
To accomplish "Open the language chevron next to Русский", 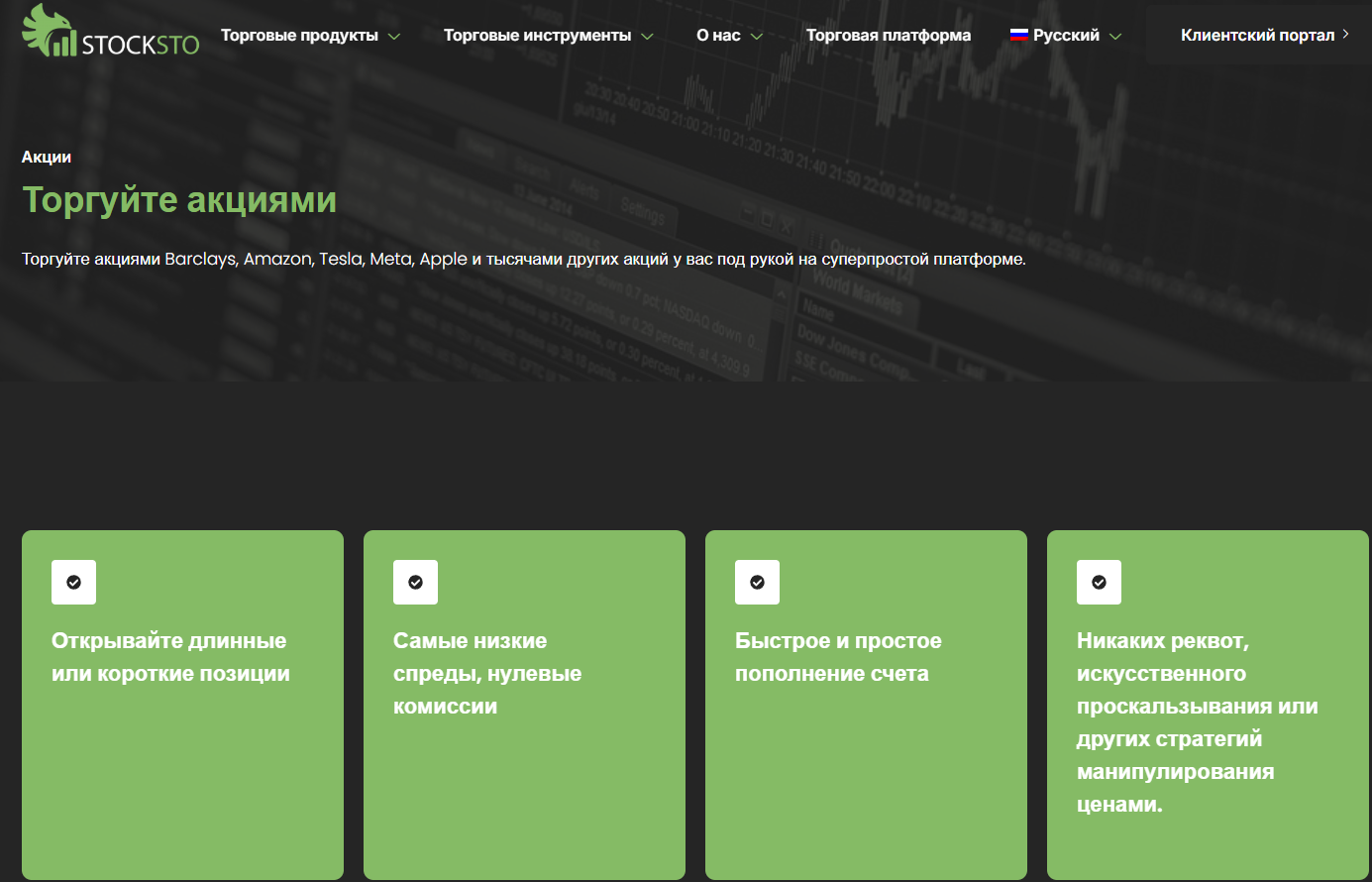I will pyautogui.click(x=1115, y=37).
